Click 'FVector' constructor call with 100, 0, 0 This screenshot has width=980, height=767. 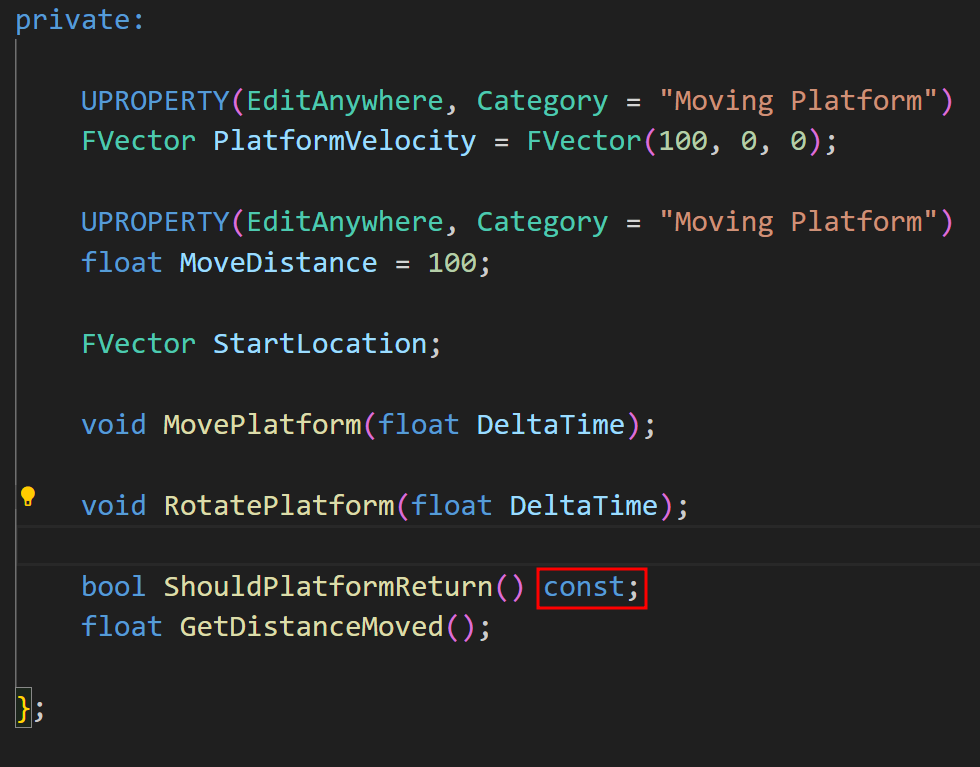584,141
